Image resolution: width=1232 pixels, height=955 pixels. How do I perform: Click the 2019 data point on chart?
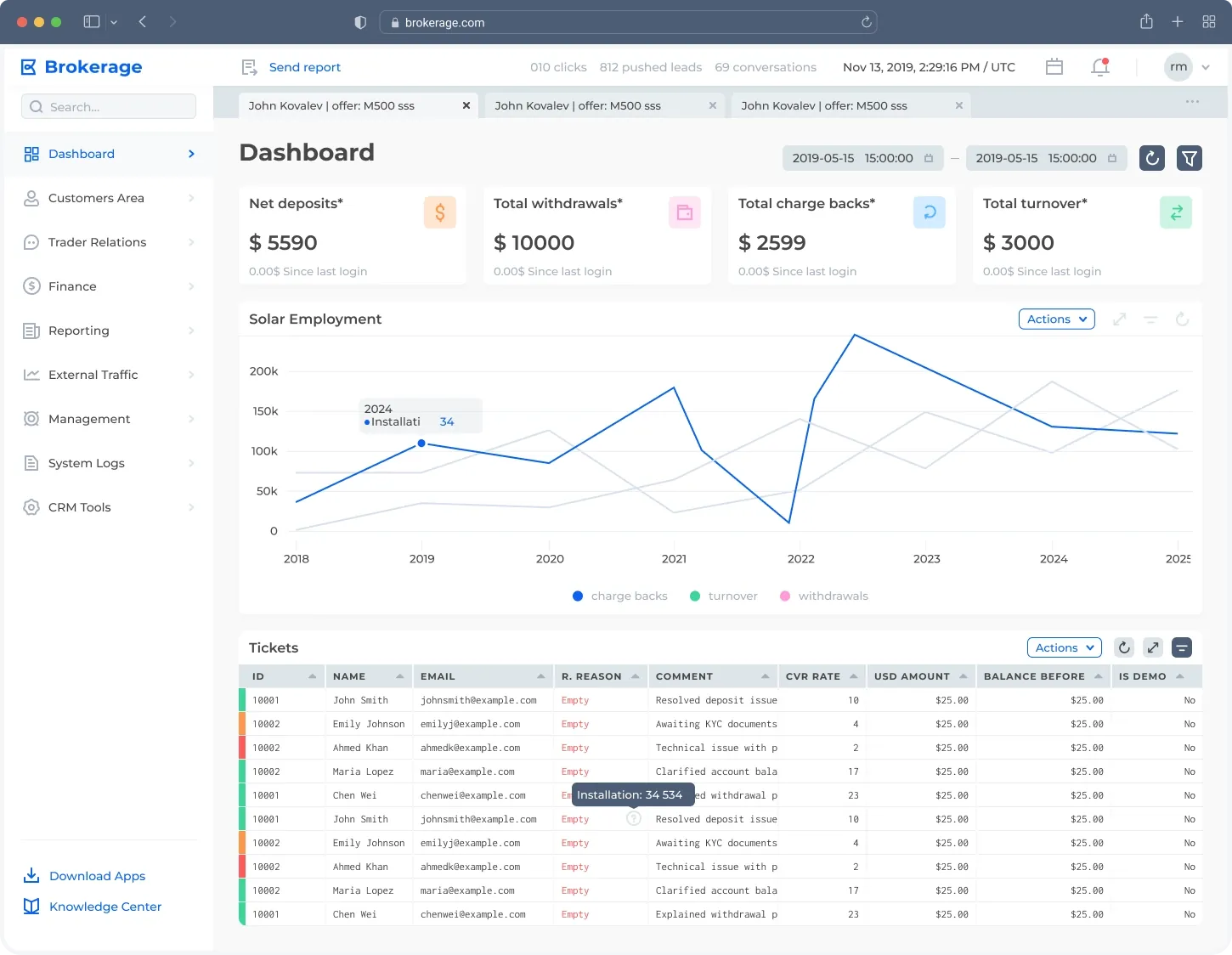pyautogui.click(x=421, y=444)
